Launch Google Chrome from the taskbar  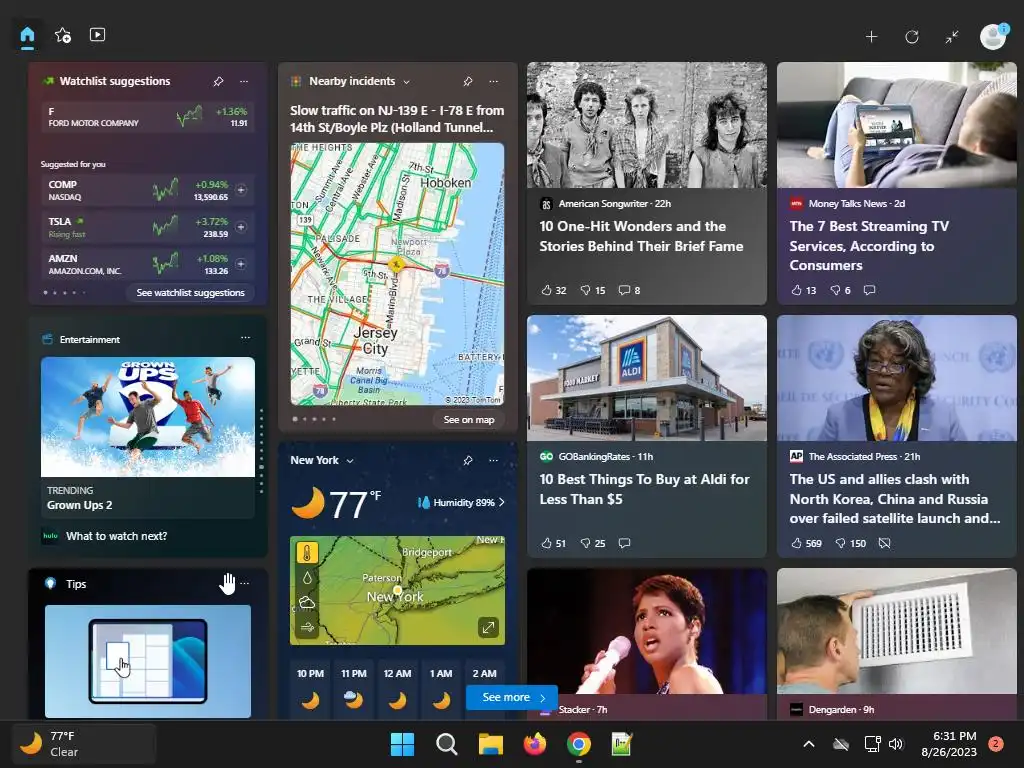579,744
